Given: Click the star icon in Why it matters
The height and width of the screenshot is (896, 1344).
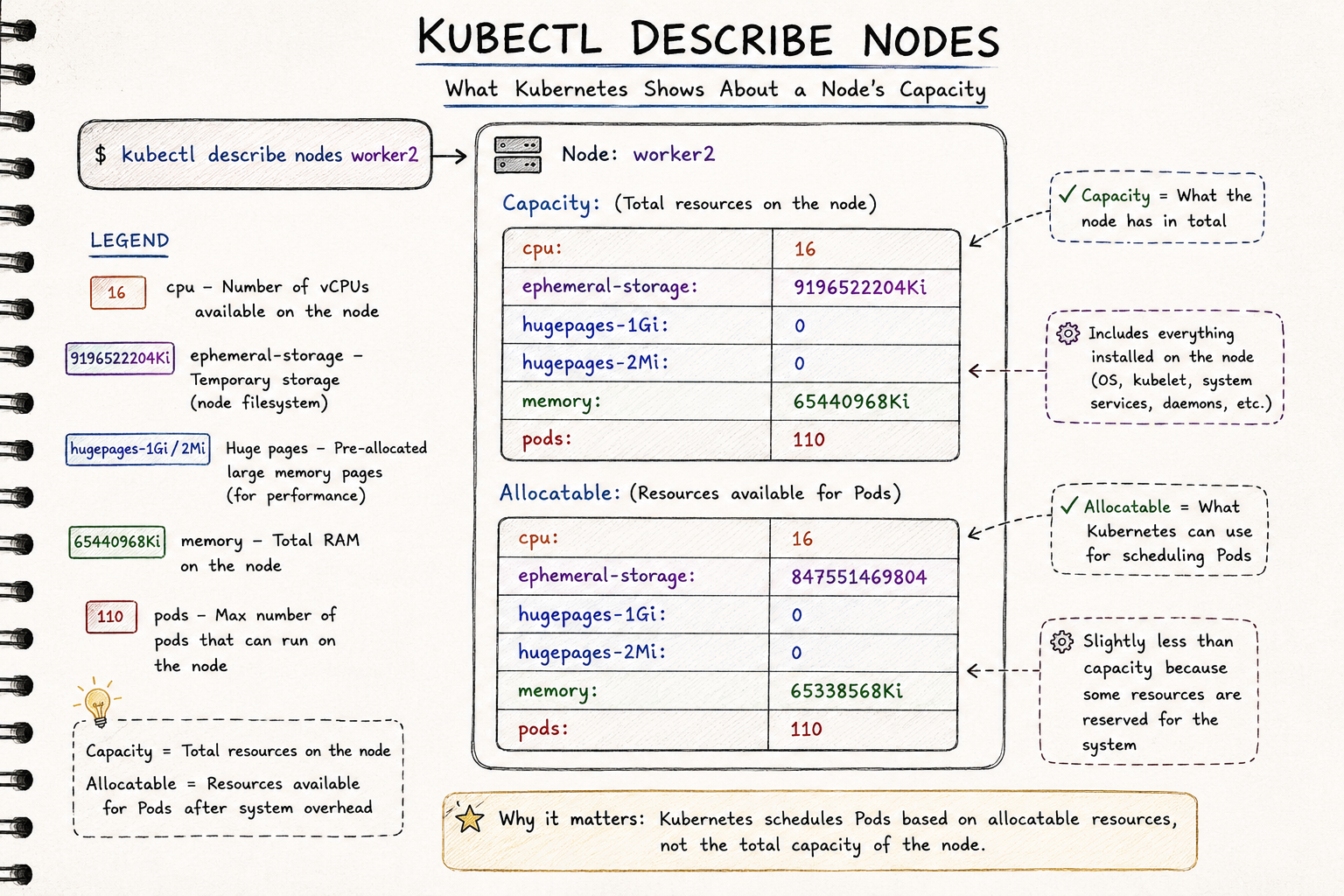Looking at the screenshot, I should (x=469, y=818).
